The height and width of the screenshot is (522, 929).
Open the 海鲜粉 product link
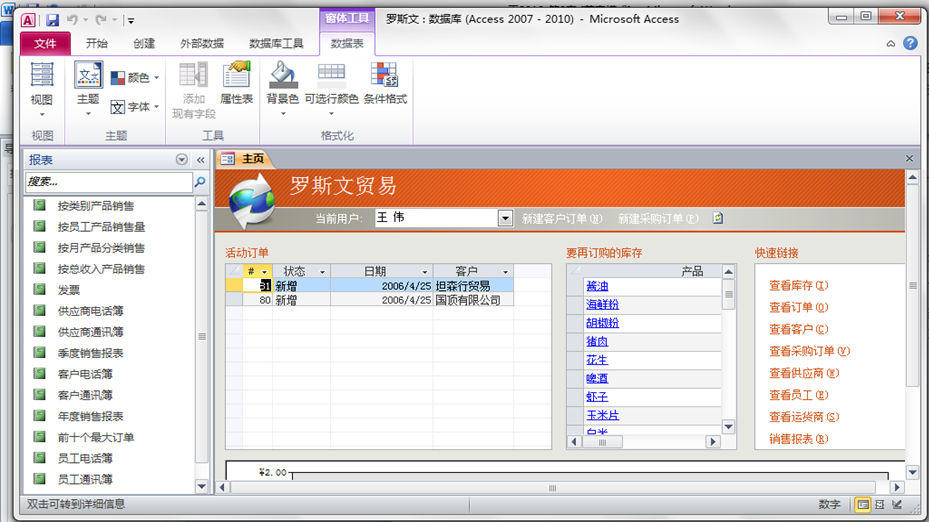click(603, 305)
